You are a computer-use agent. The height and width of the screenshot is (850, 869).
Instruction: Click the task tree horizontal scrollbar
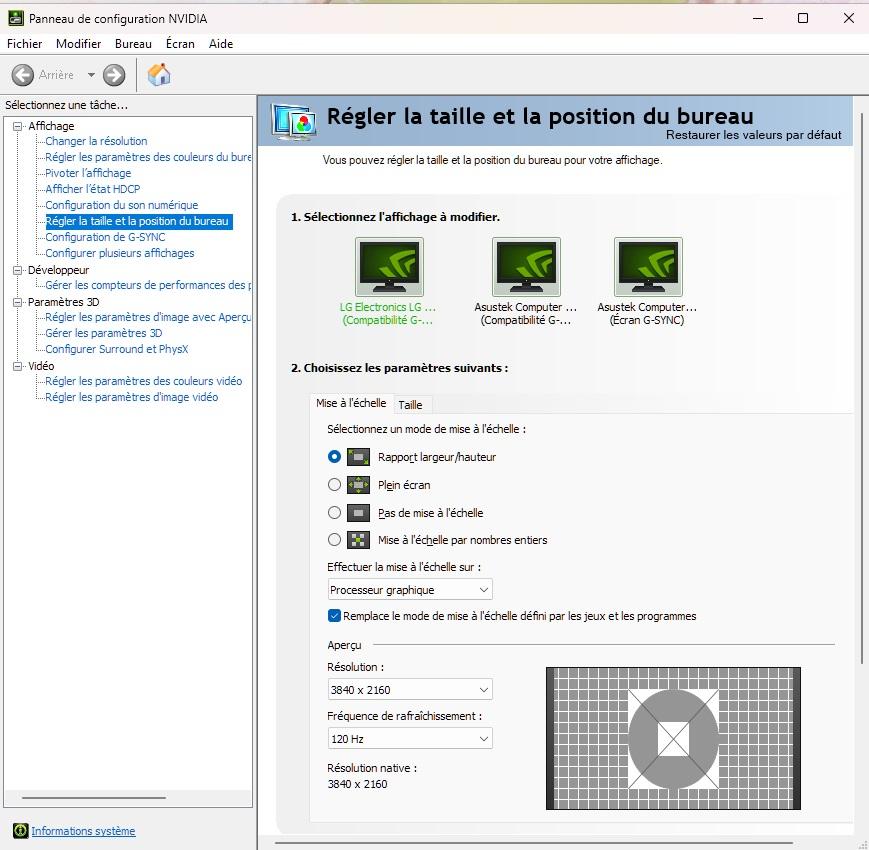(x=94, y=798)
